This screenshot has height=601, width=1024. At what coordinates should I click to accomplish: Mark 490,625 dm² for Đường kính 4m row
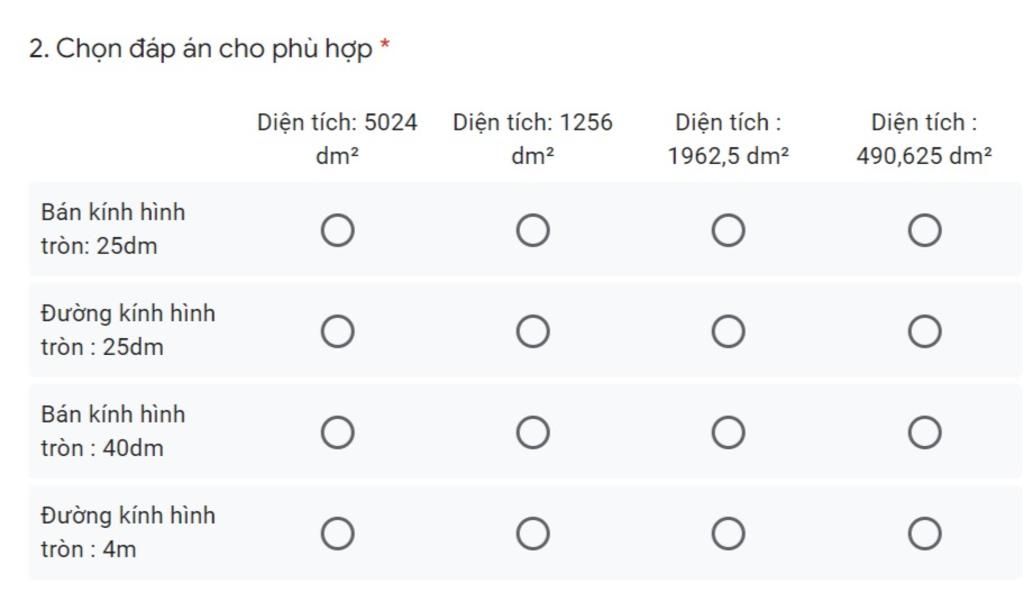pos(925,534)
